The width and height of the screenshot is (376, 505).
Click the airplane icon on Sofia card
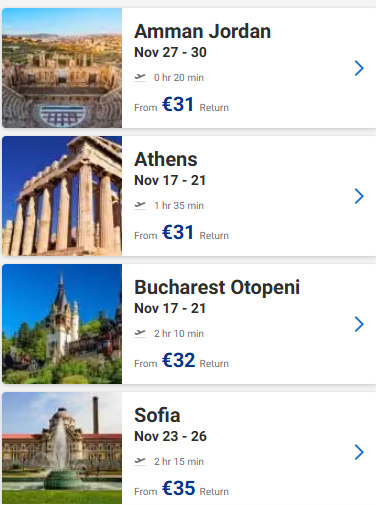(x=140, y=462)
